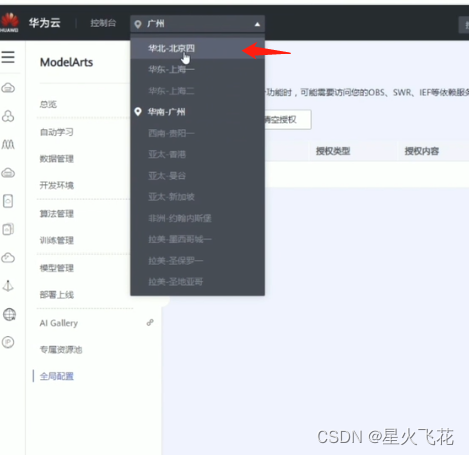Screen dimensions: 469x455
Task: Click the sailboat-shaped sidebar icon
Action: click(x=8, y=286)
